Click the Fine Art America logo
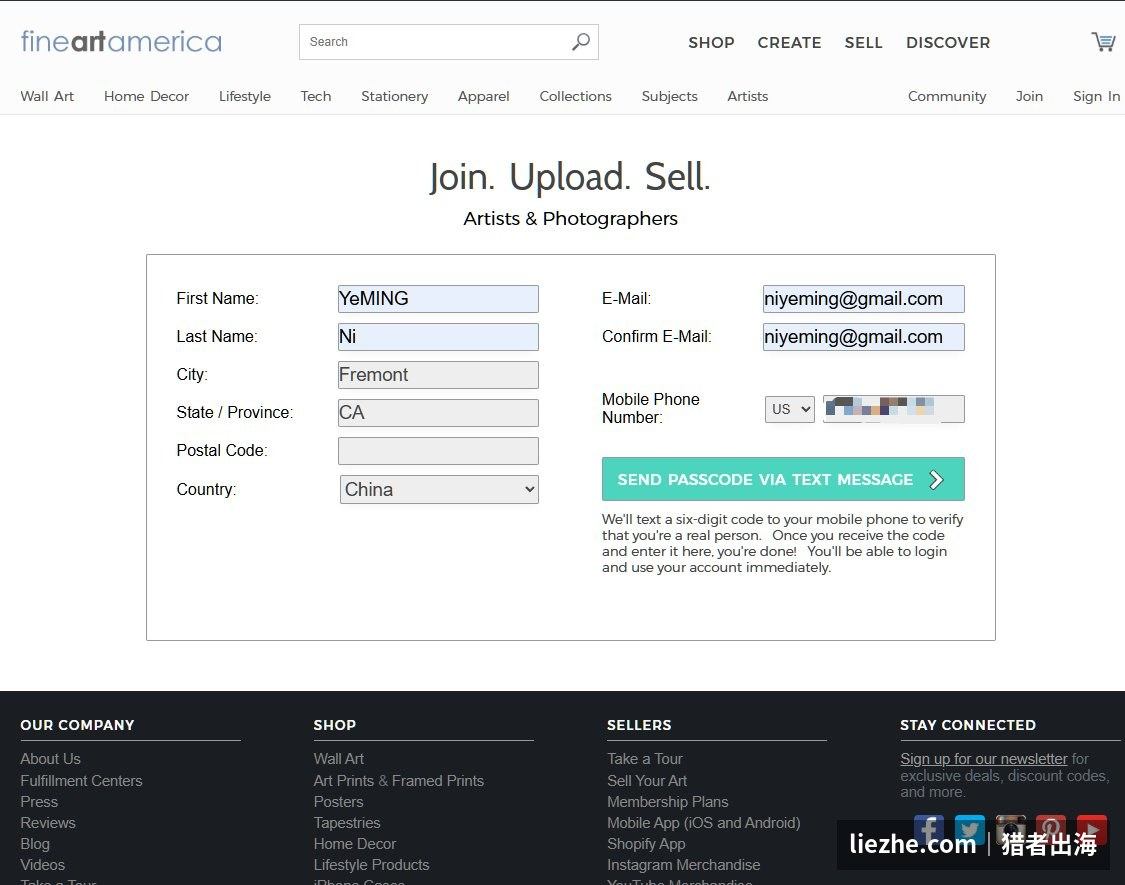 pos(121,42)
